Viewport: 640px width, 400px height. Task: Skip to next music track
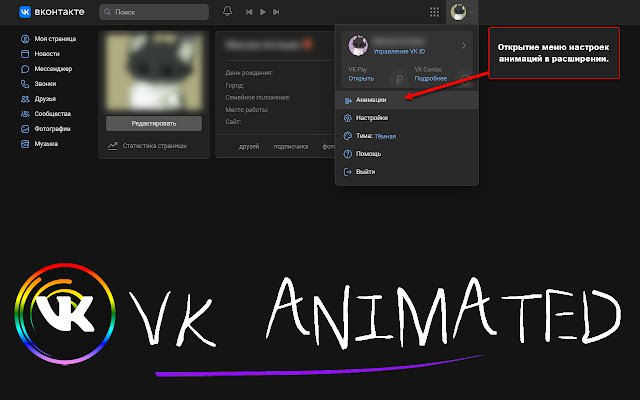click(x=276, y=12)
